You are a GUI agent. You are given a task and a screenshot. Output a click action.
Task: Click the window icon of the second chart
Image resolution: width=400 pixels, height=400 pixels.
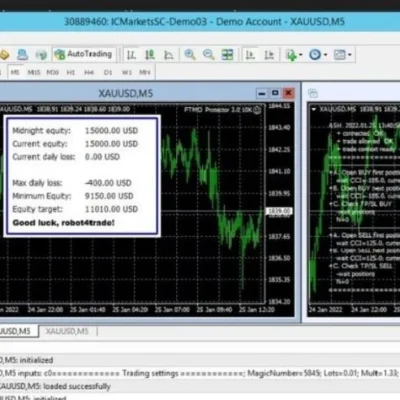point(313,94)
